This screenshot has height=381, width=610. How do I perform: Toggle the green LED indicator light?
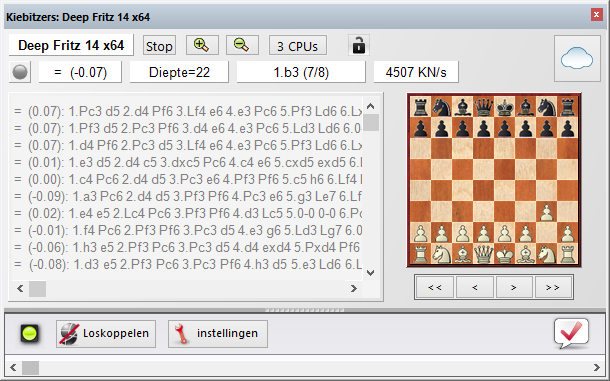(30, 334)
